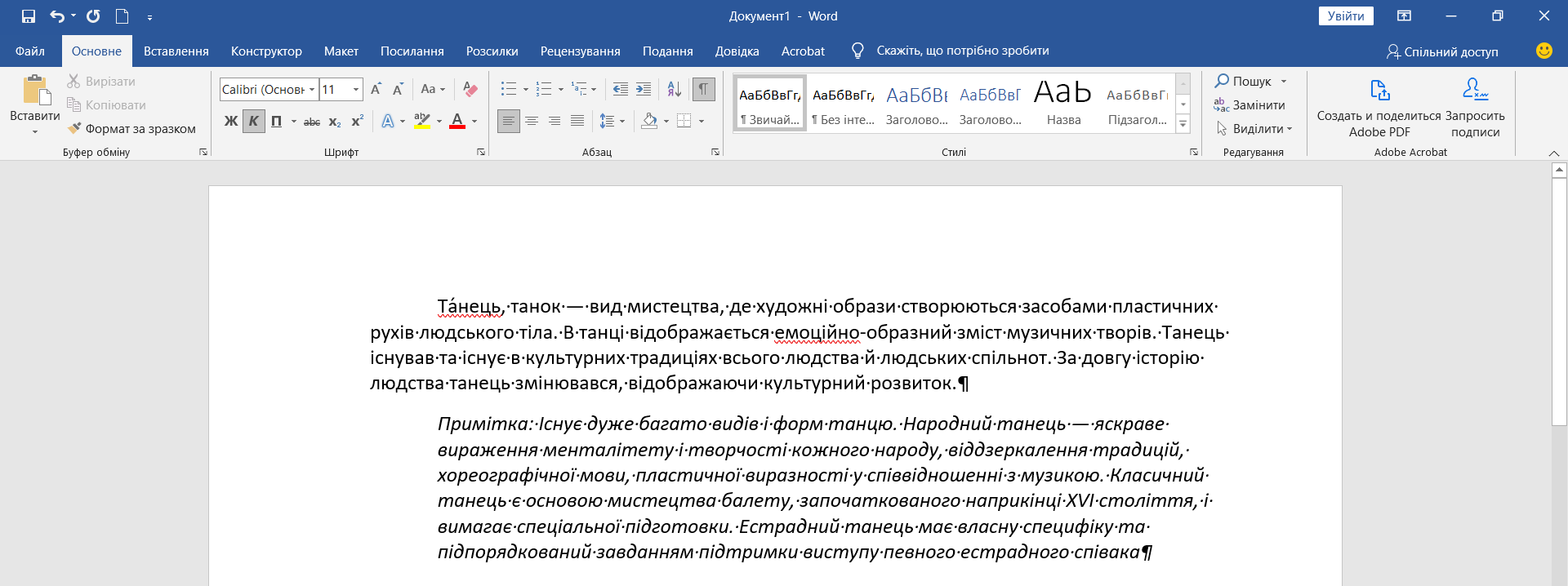Open the Рецензування ribbon tab

580,51
